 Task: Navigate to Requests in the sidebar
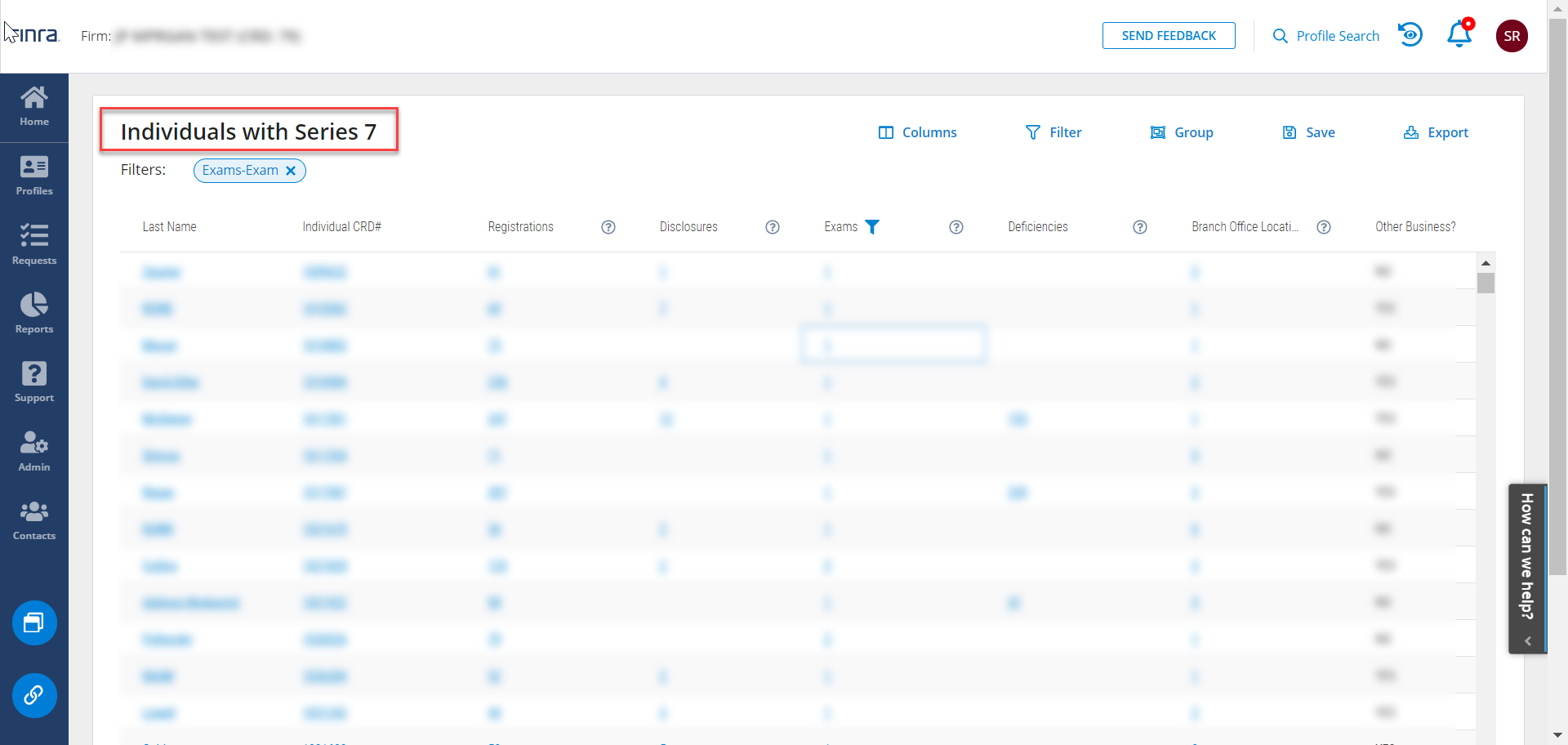(34, 245)
